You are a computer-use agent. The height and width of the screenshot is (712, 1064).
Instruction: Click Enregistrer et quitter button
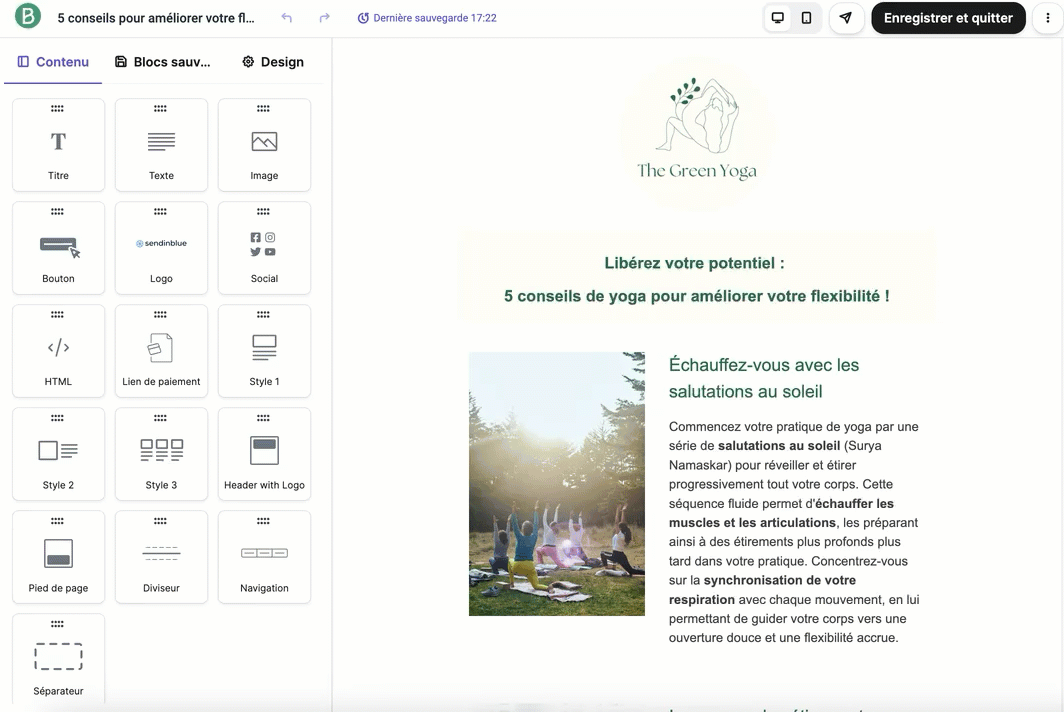click(948, 18)
